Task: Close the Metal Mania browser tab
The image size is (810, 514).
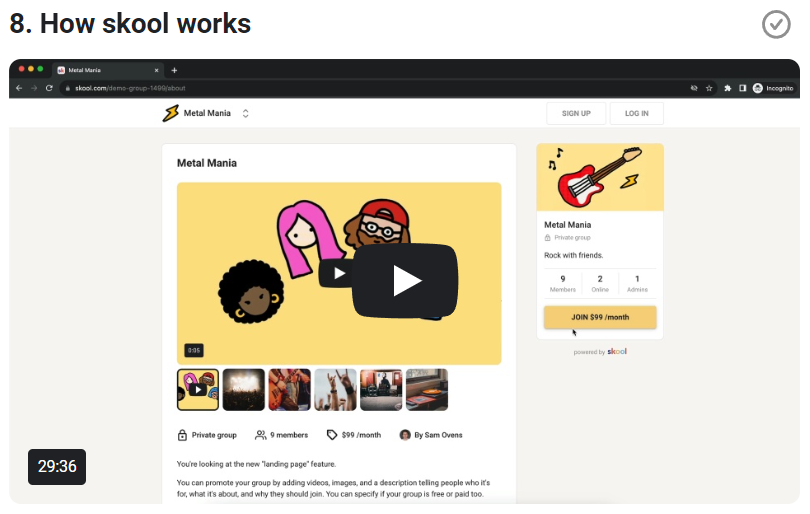Action: 157,70
